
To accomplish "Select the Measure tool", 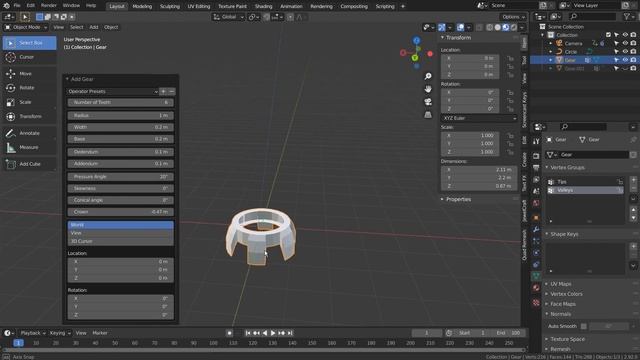I will (29, 147).
